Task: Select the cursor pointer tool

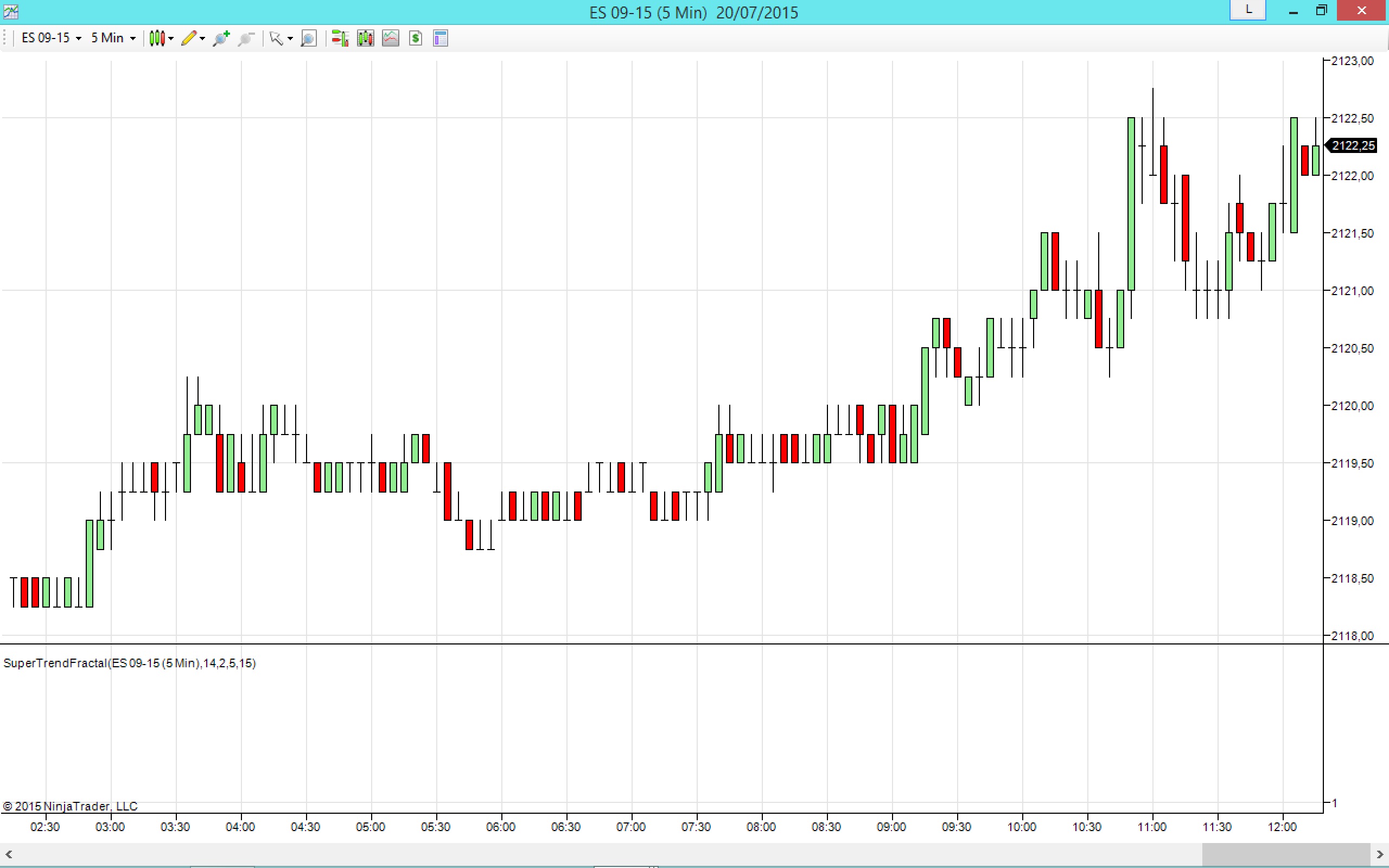Action: (x=276, y=39)
